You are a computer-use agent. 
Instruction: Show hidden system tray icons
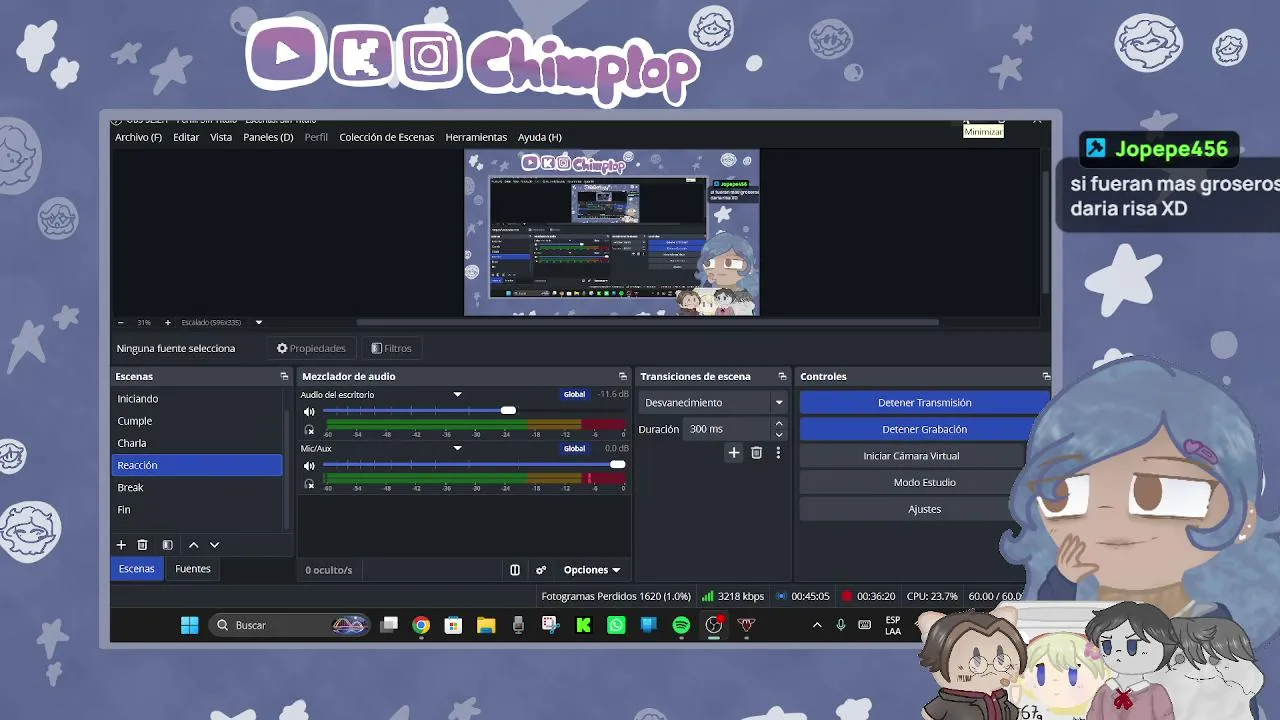(817, 625)
